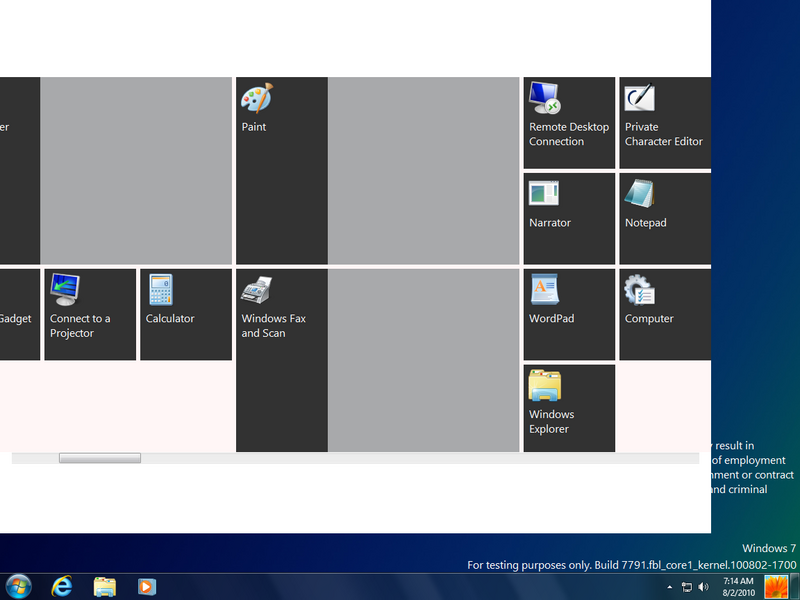The height and width of the screenshot is (600, 800).
Task: Open the Windows Explorer tile
Action: [569, 408]
